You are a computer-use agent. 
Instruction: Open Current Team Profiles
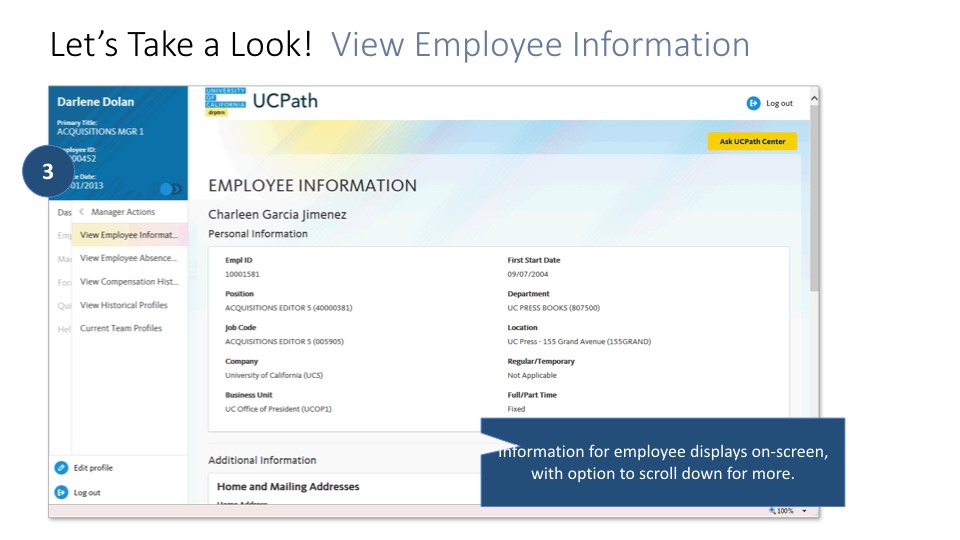pos(121,328)
